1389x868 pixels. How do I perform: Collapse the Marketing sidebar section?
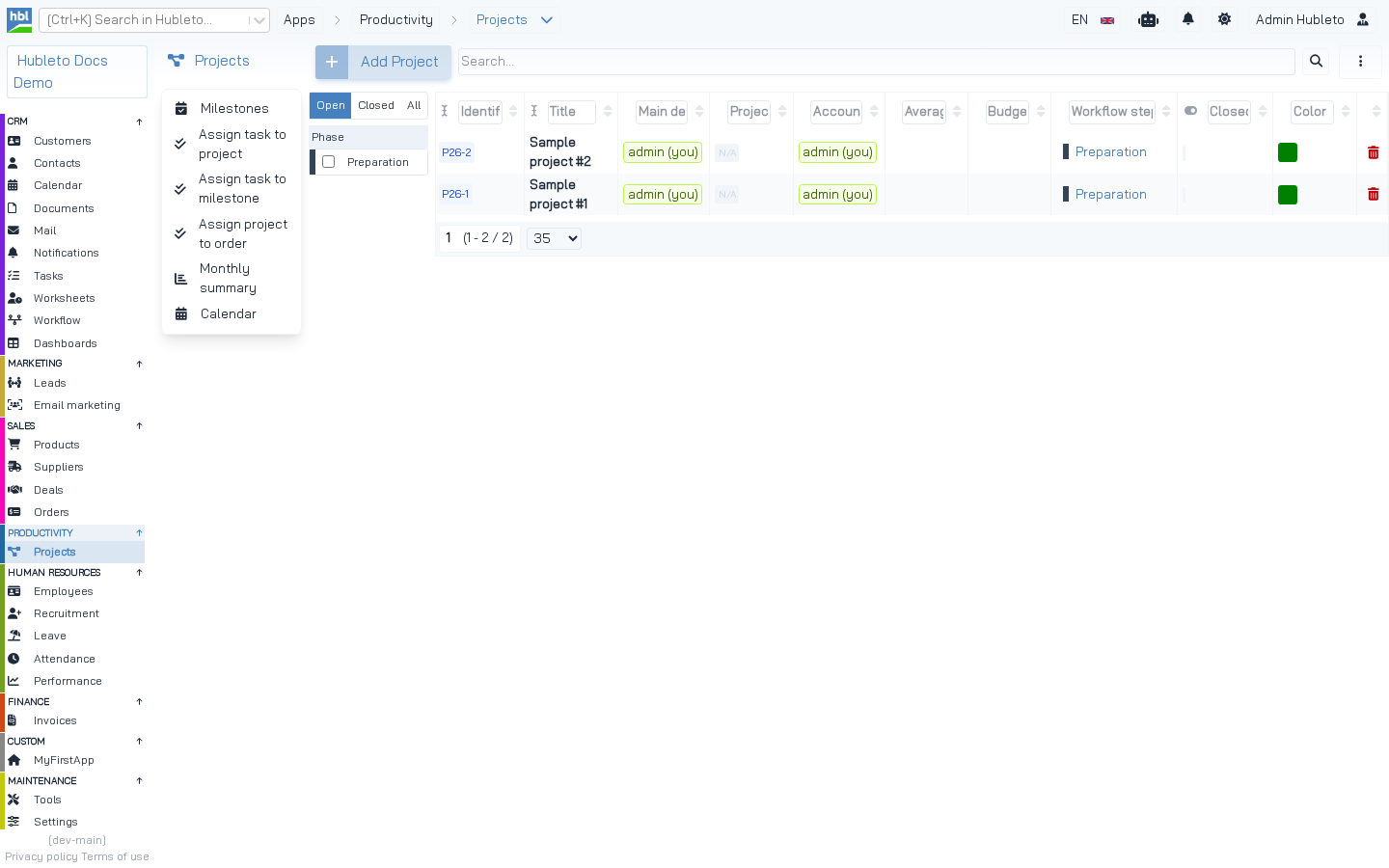139,364
